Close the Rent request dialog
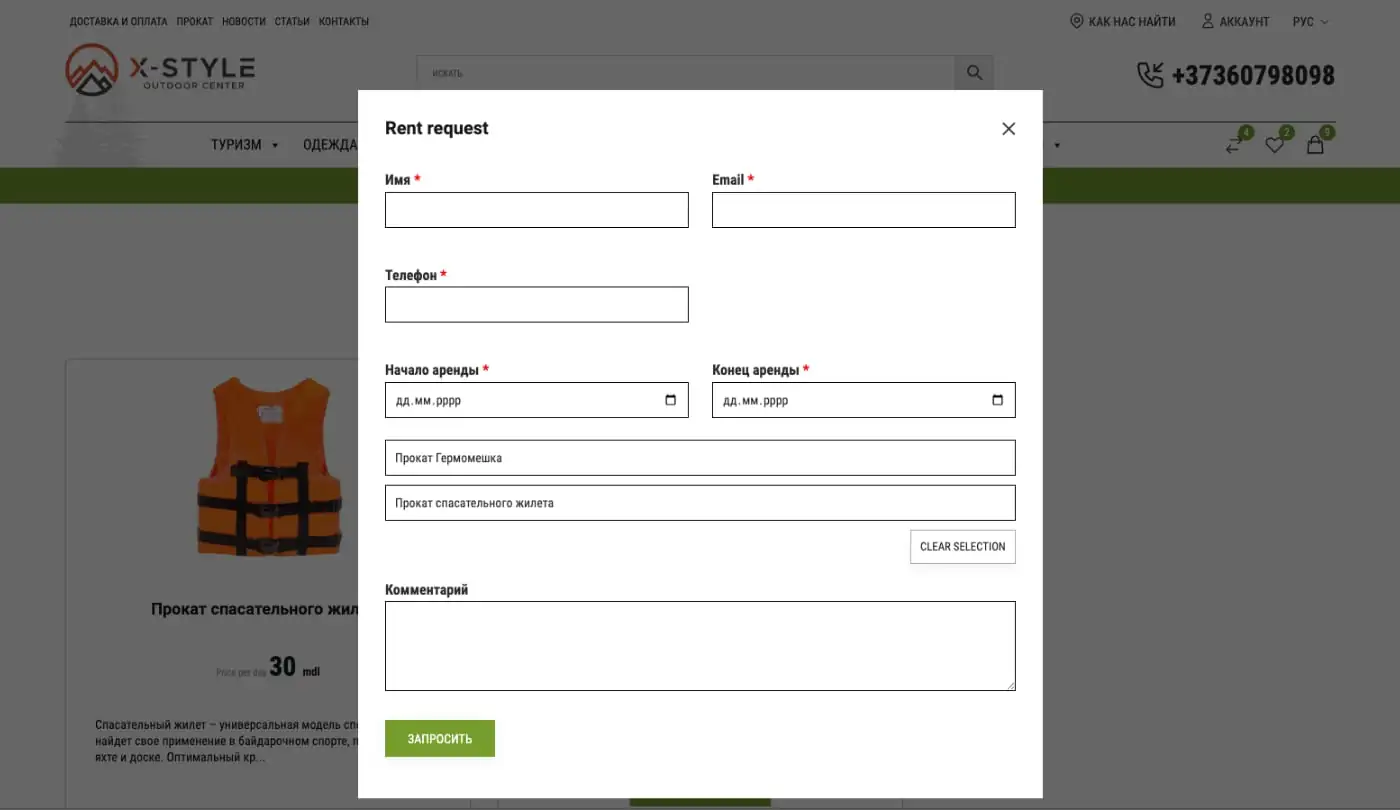The width and height of the screenshot is (1400, 810). (x=1008, y=128)
